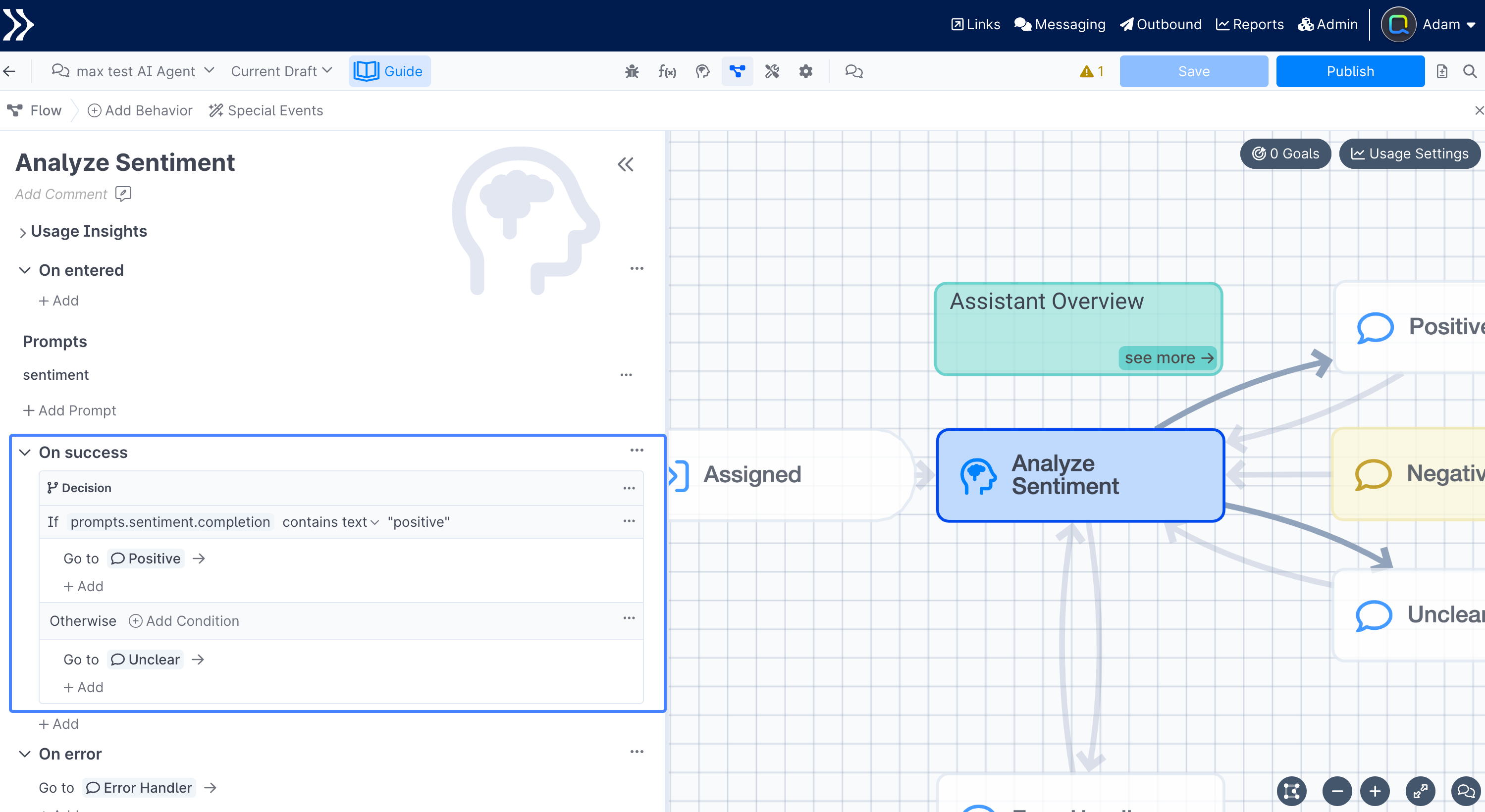Open ellipsis menu for sentiment prompt
Image resolution: width=1485 pixels, height=812 pixels.
point(626,375)
